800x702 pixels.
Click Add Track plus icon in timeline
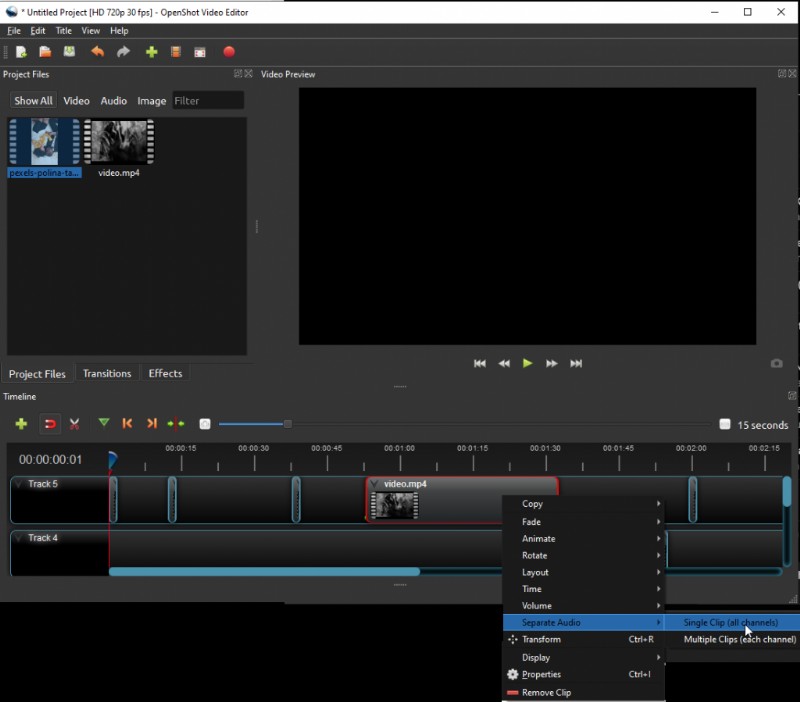[21, 424]
